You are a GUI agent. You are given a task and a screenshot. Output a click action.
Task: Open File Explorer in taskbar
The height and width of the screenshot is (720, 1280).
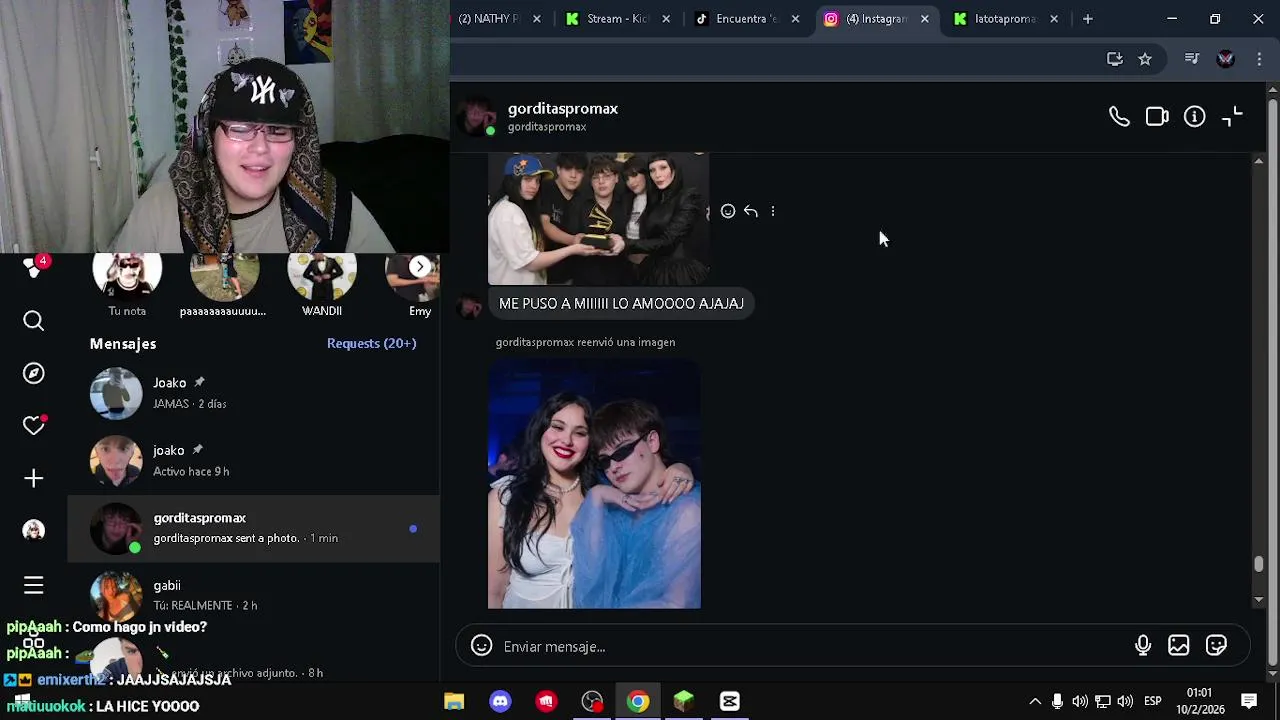click(x=454, y=701)
